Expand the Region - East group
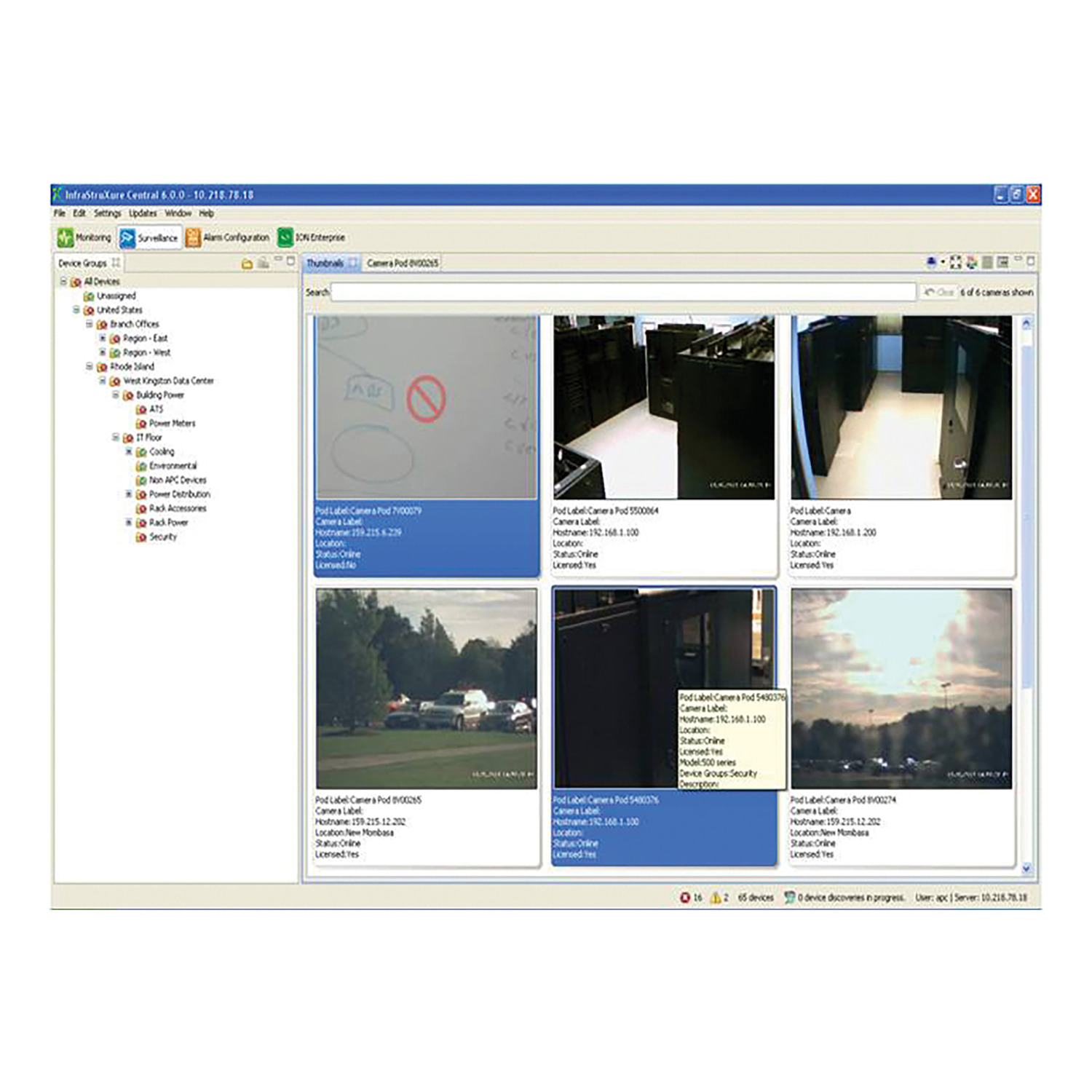Screen dimensions: 1092x1092 tap(103, 339)
